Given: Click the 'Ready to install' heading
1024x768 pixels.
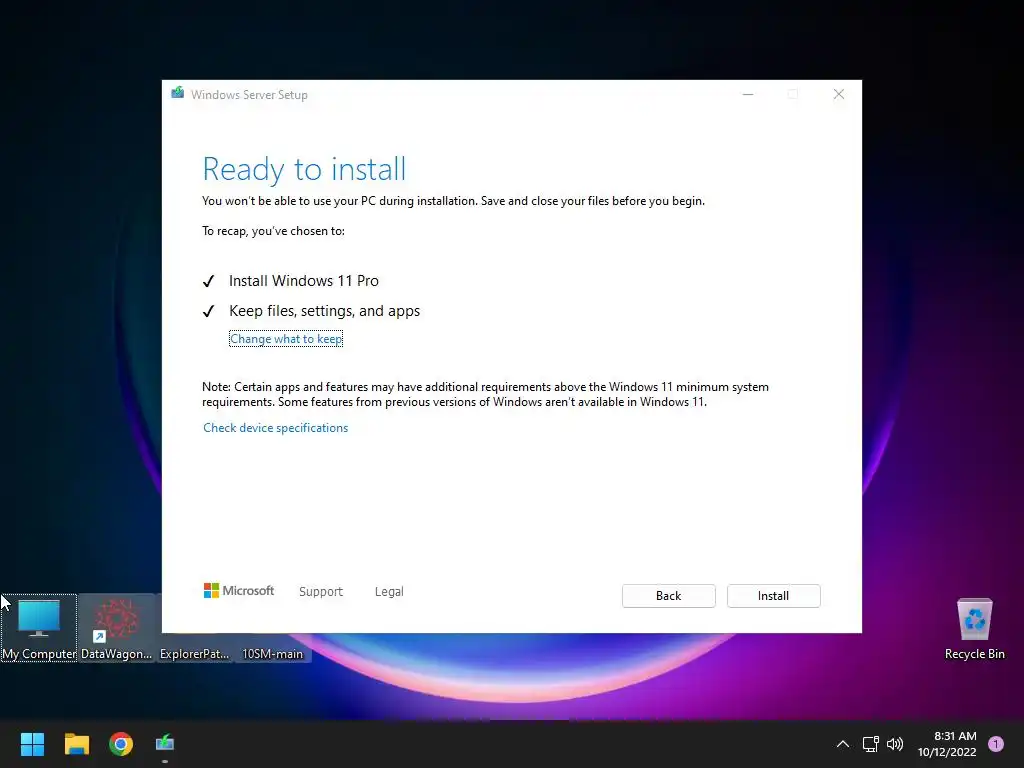Looking at the screenshot, I should (x=304, y=169).
